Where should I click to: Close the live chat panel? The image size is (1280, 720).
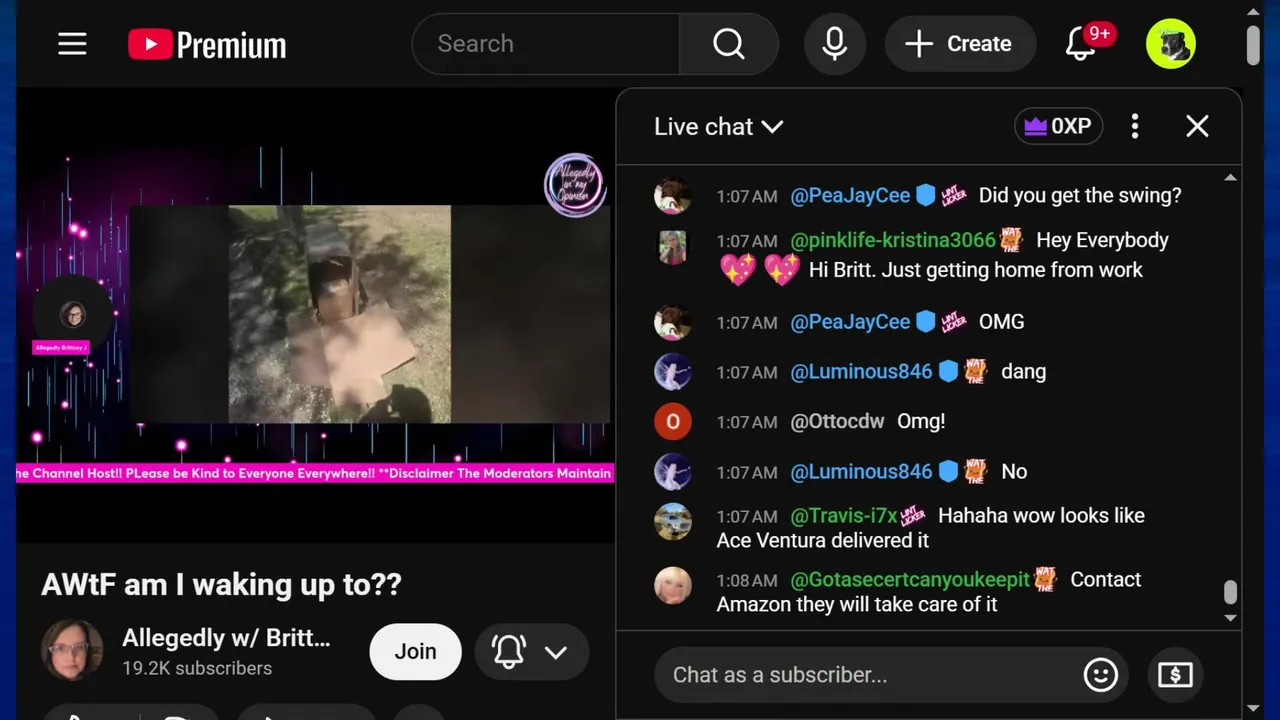coord(1197,126)
